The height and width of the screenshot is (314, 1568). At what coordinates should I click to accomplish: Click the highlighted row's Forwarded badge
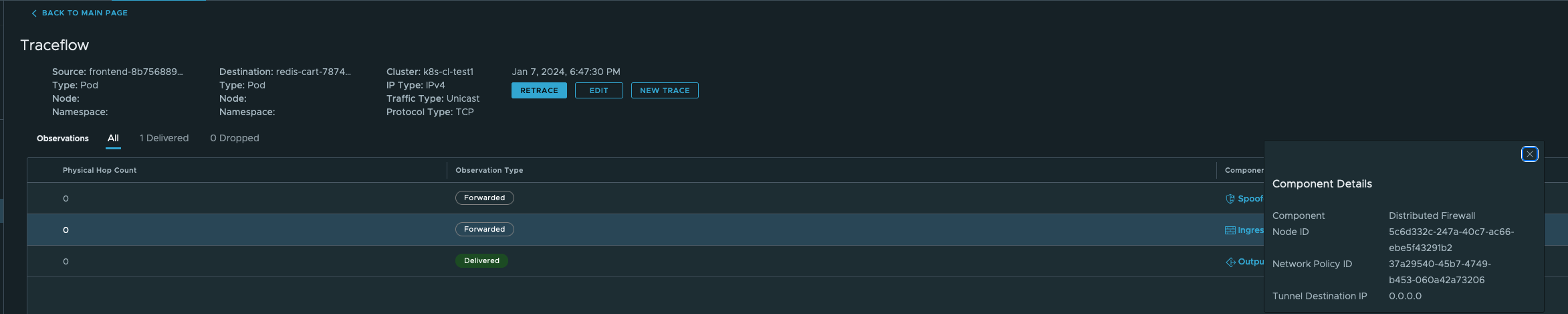click(x=484, y=230)
